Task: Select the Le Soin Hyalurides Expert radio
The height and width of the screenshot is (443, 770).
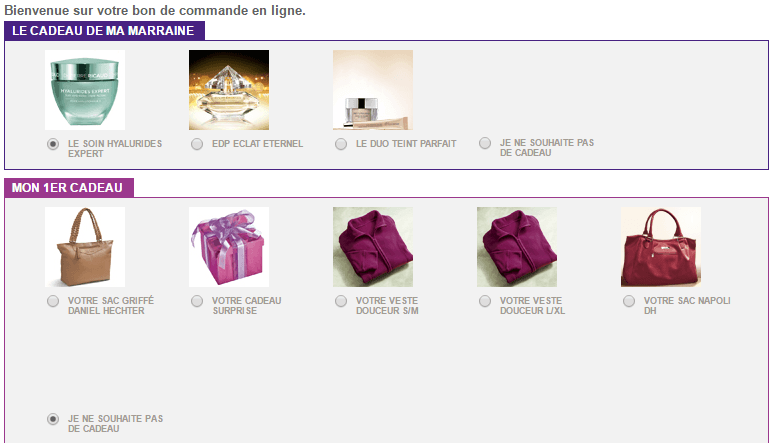Action: 53,144
